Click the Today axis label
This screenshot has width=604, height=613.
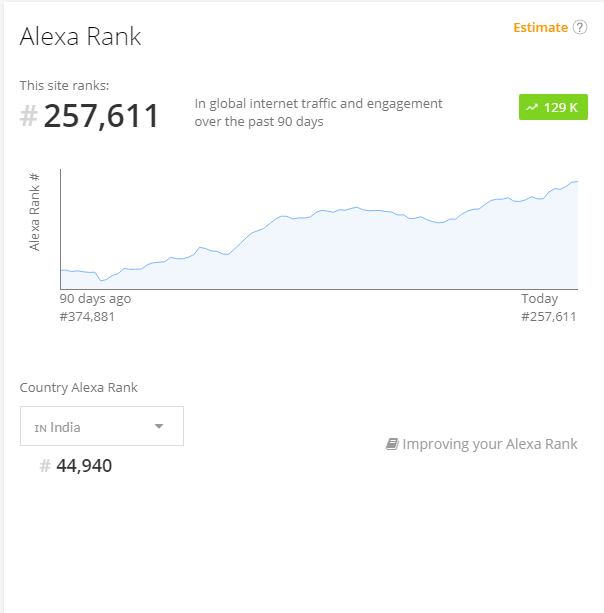click(x=539, y=299)
